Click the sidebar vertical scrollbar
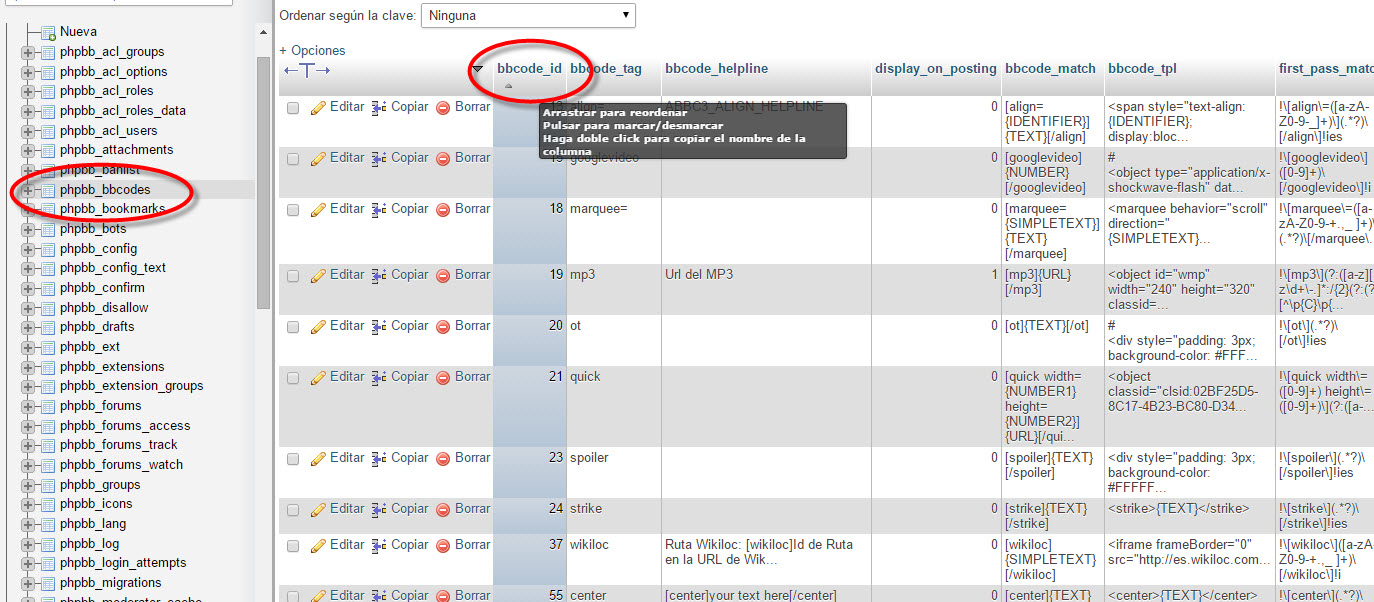 pos(263,180)
